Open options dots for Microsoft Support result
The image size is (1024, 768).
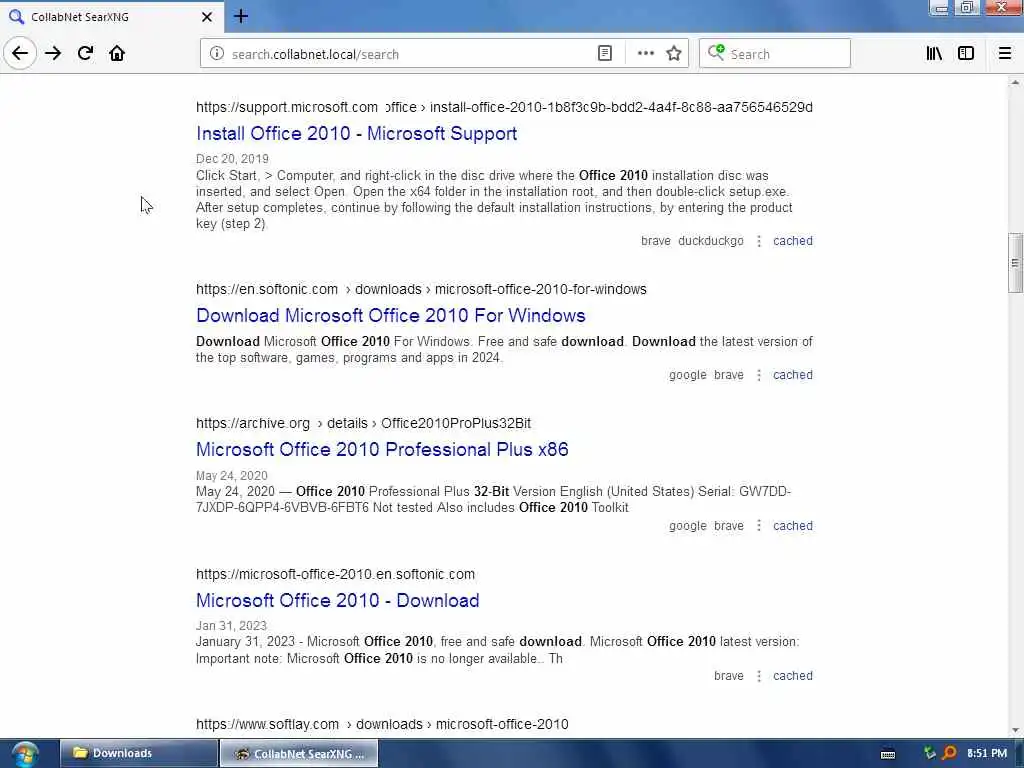(759, 241)
